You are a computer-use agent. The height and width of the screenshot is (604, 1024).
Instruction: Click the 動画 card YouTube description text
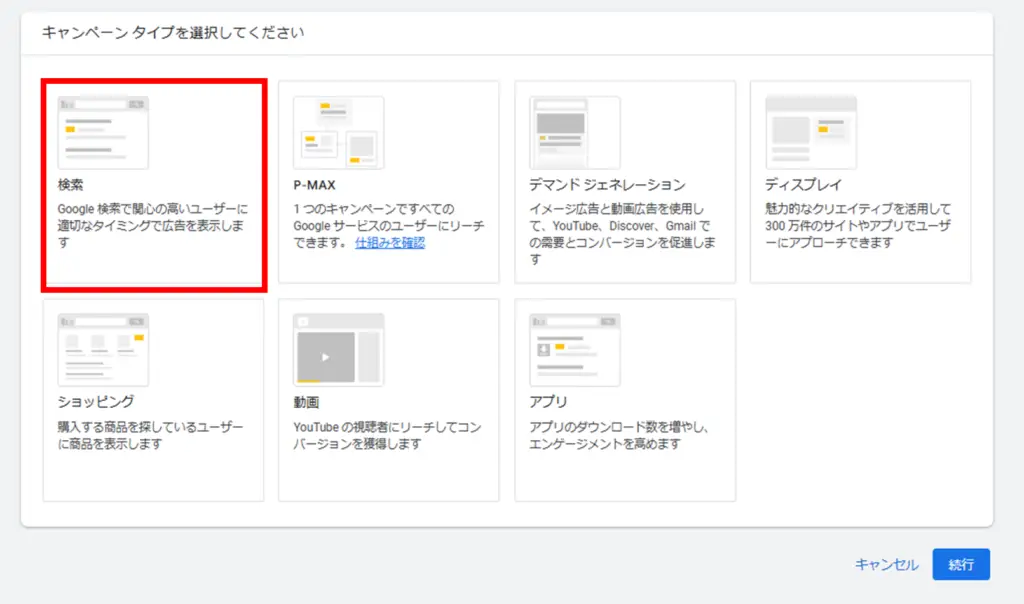click(x=388, y=435)
